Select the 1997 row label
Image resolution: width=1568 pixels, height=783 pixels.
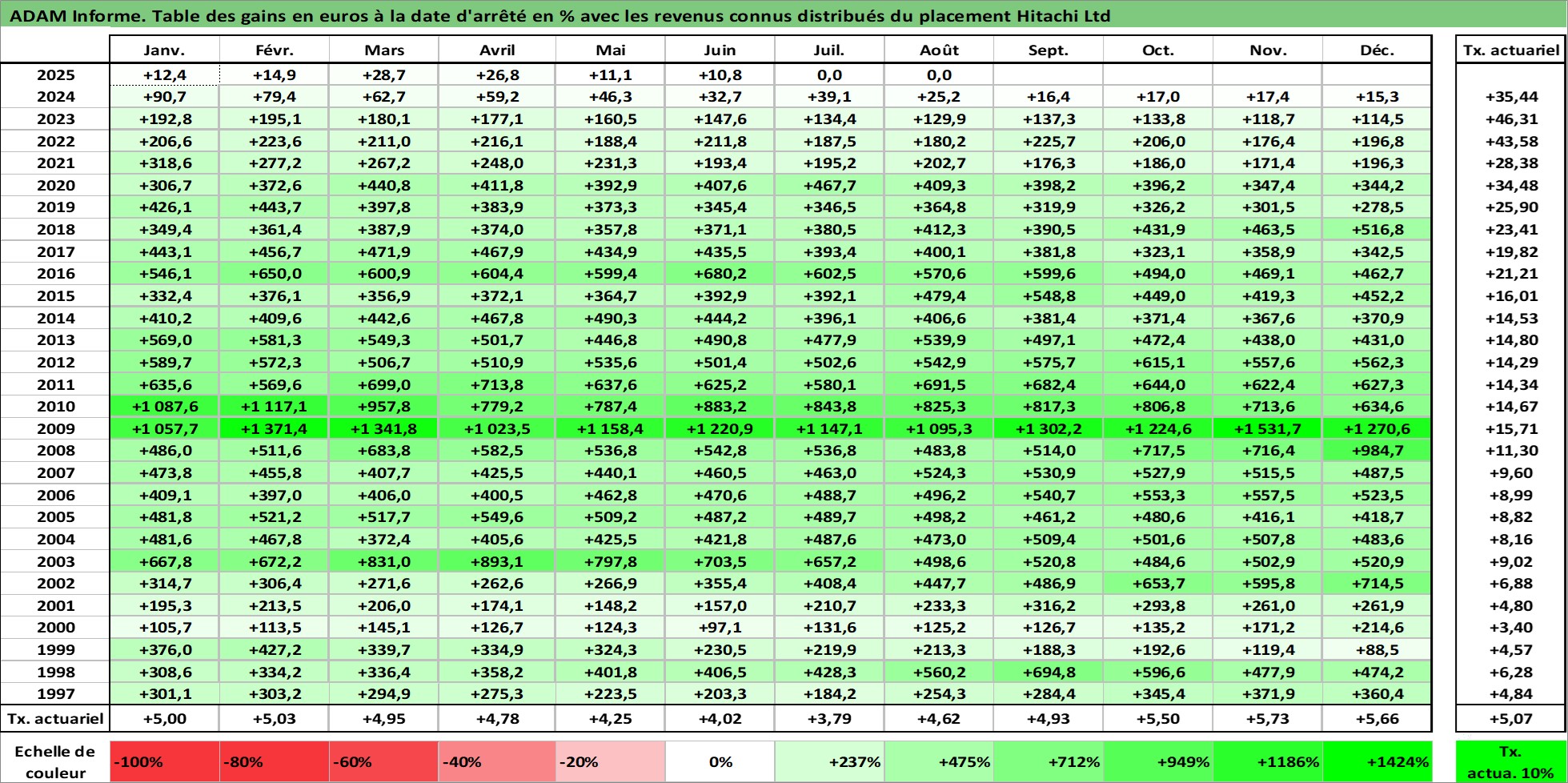click(x=55, y=694)
